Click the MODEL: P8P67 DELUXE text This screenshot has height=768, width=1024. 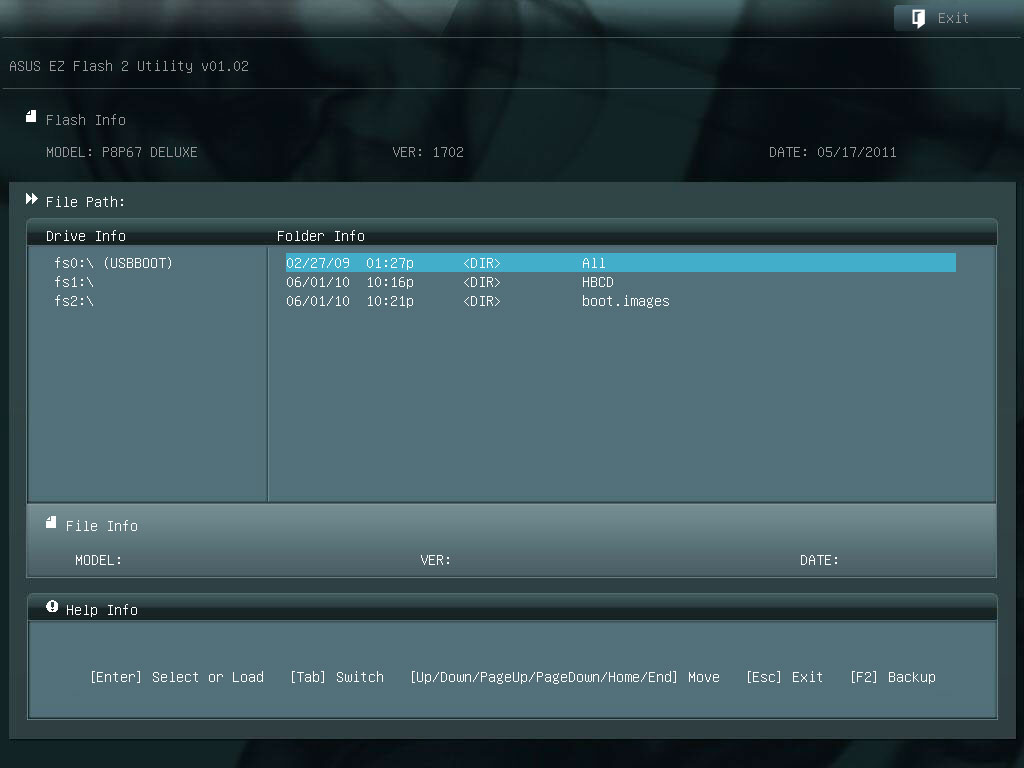point(121,152)
